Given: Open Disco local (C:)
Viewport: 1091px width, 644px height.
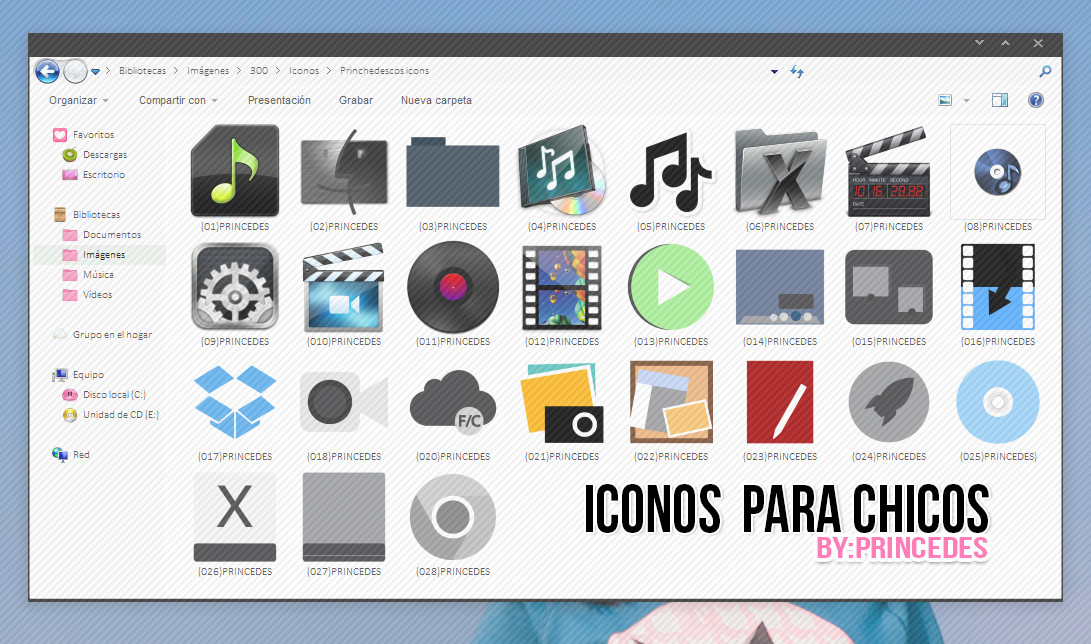Looking at the screenshot, I should (x=114, y=395).
